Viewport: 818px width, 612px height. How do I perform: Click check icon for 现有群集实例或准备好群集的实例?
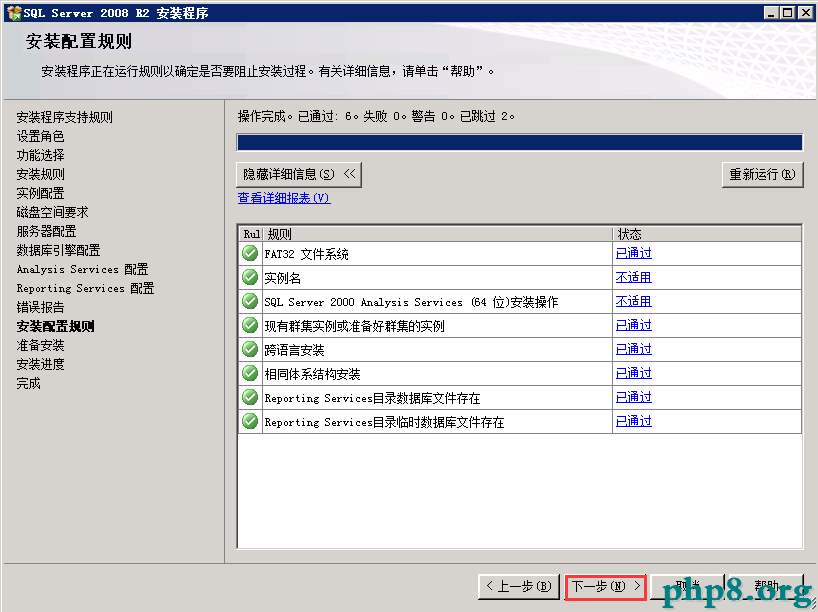pos(250,325)
